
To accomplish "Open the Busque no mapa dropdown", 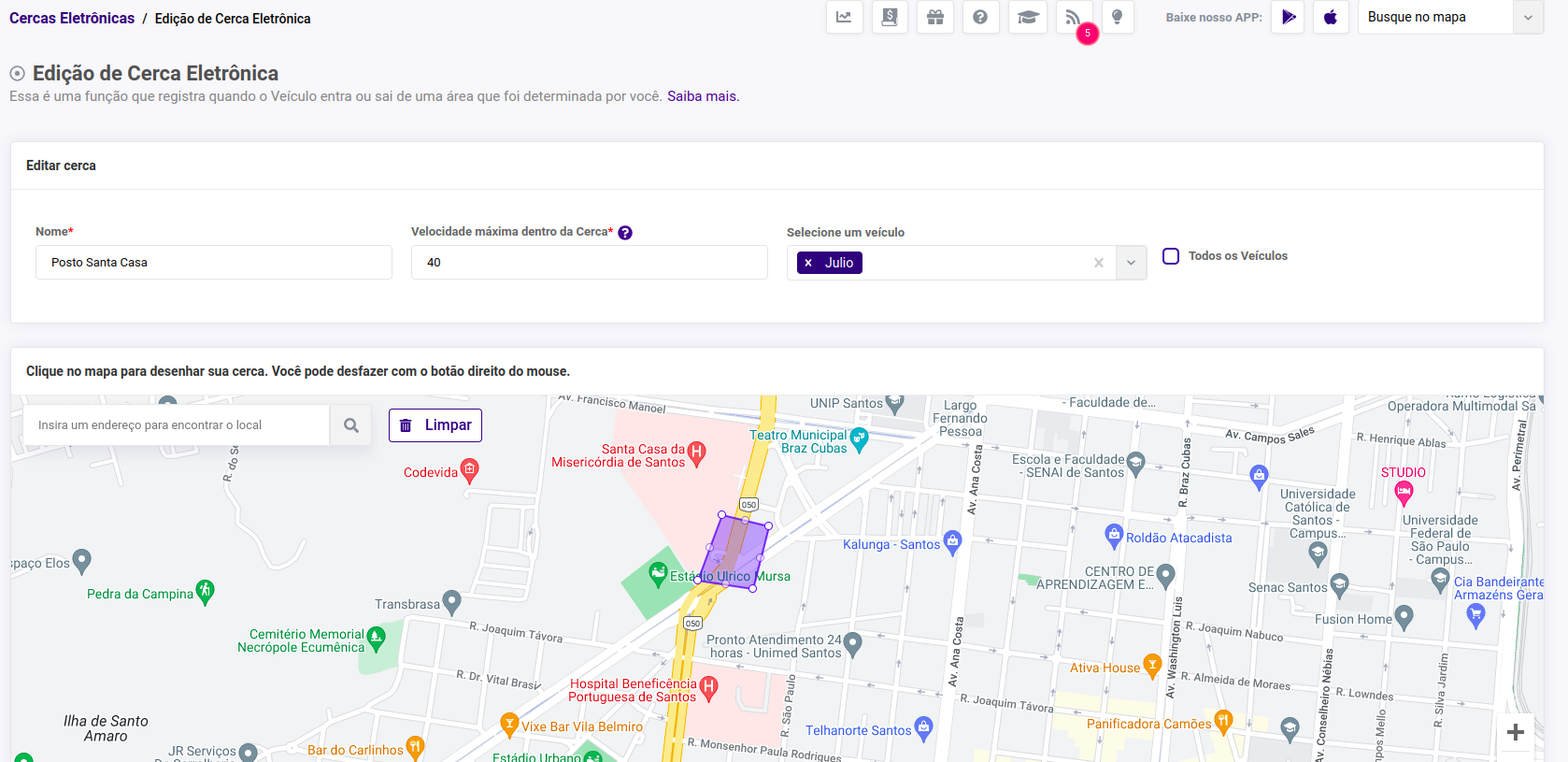I will (x=1528, y=18).
